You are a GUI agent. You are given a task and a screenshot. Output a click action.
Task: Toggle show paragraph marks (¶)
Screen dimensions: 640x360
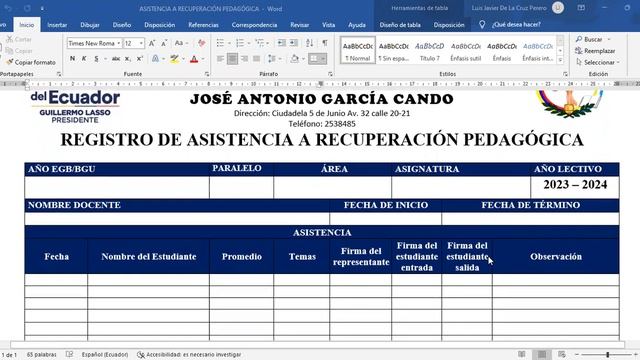[325, 43]
